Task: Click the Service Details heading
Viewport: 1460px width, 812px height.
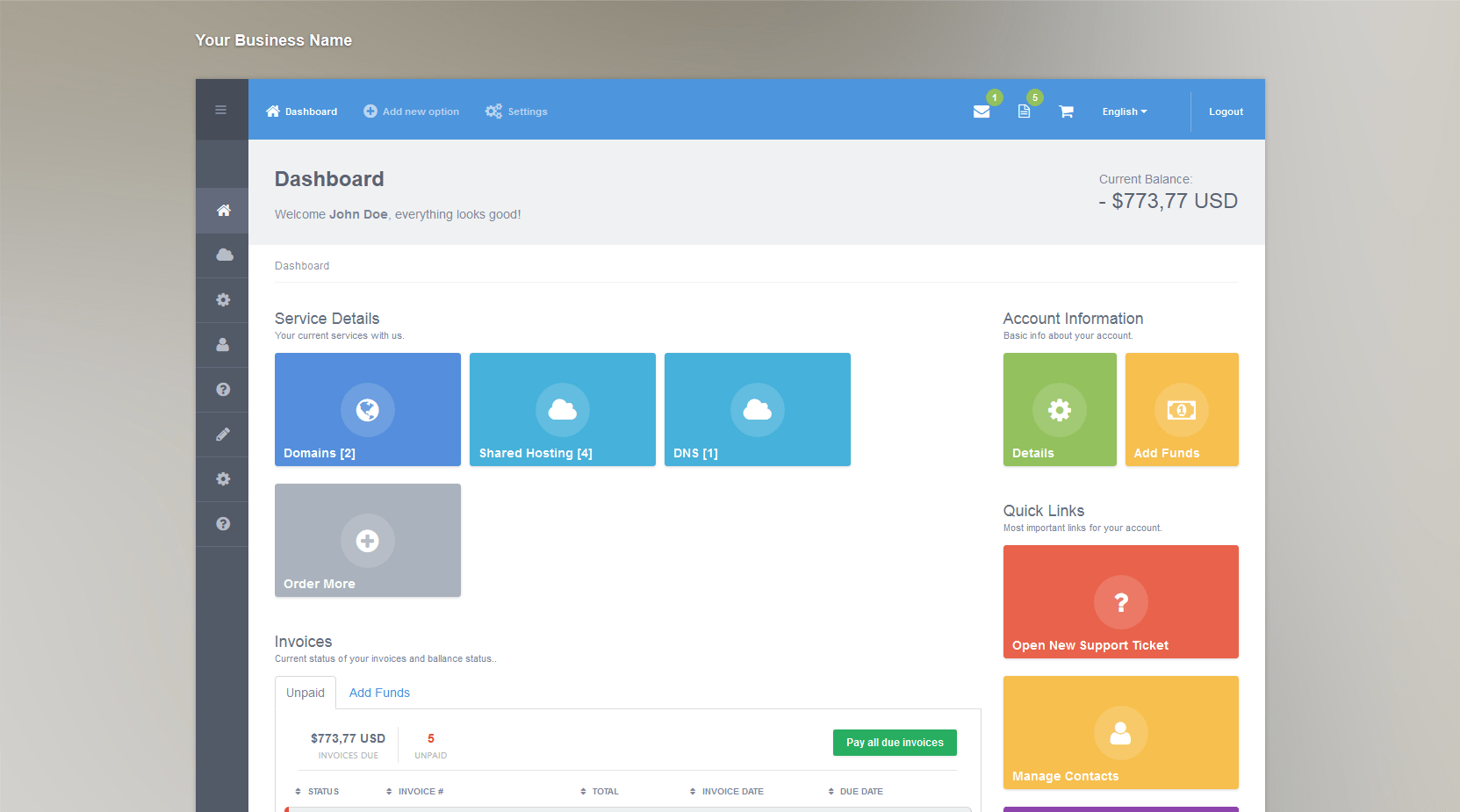Action: pos(327,319)
